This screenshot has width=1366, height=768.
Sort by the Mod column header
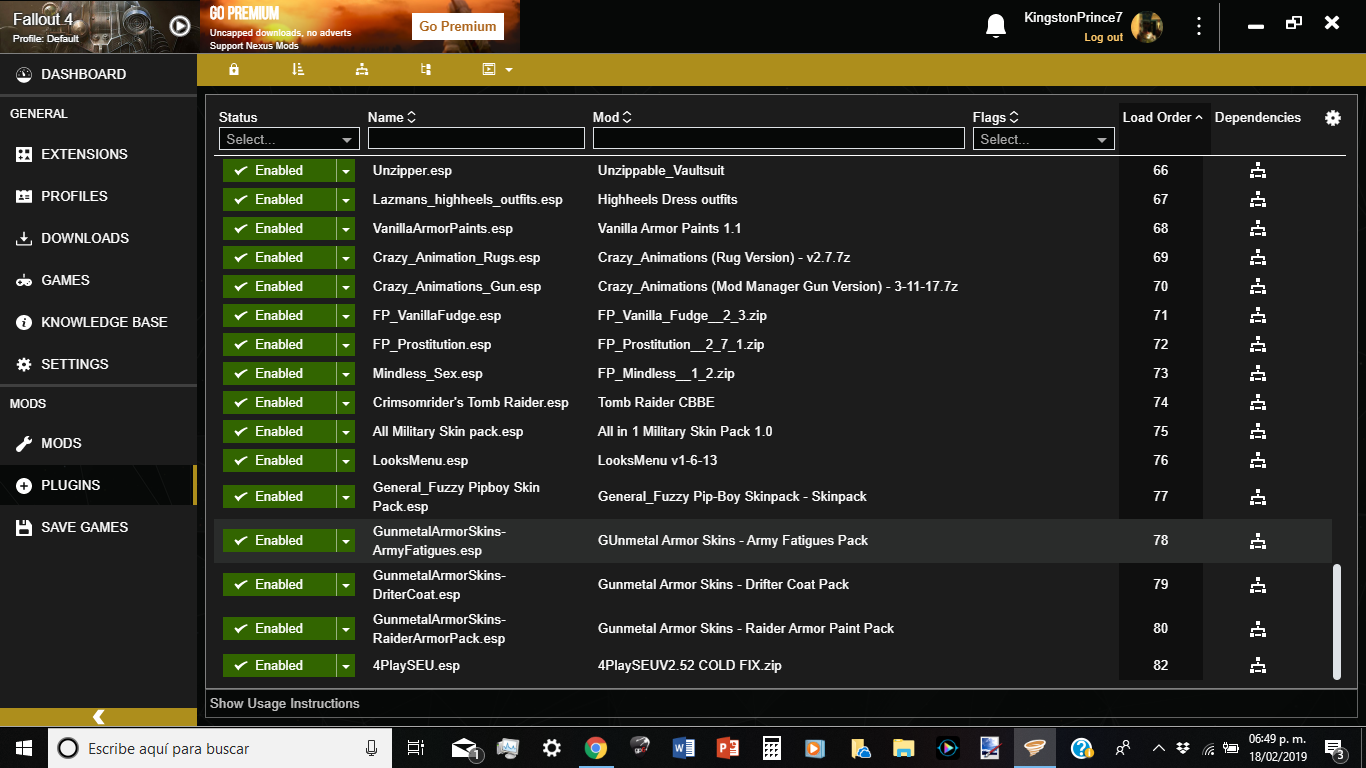click(612, 117)
